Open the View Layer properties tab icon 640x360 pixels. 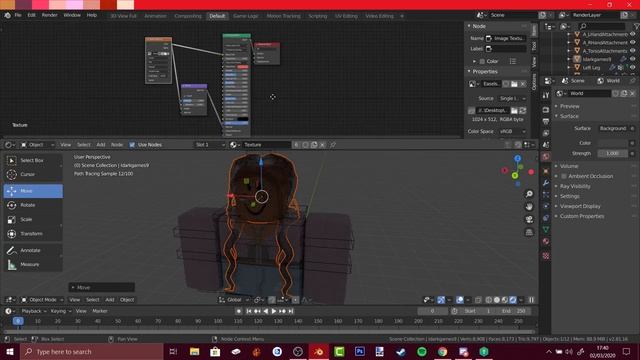pos(546,133)
